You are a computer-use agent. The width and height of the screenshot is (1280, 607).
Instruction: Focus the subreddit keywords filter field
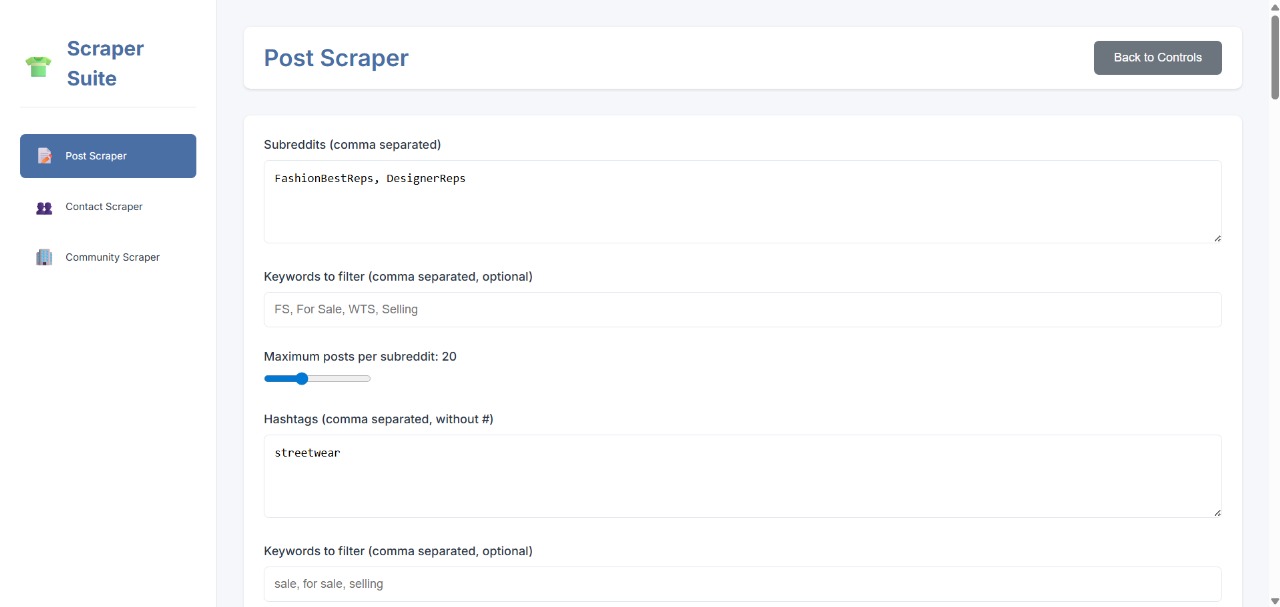742,309
